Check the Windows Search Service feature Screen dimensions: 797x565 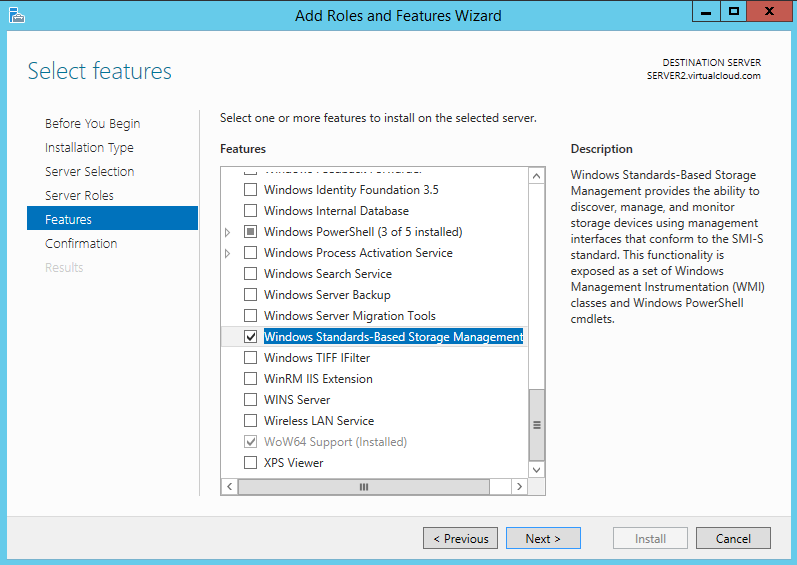point(251,274)
